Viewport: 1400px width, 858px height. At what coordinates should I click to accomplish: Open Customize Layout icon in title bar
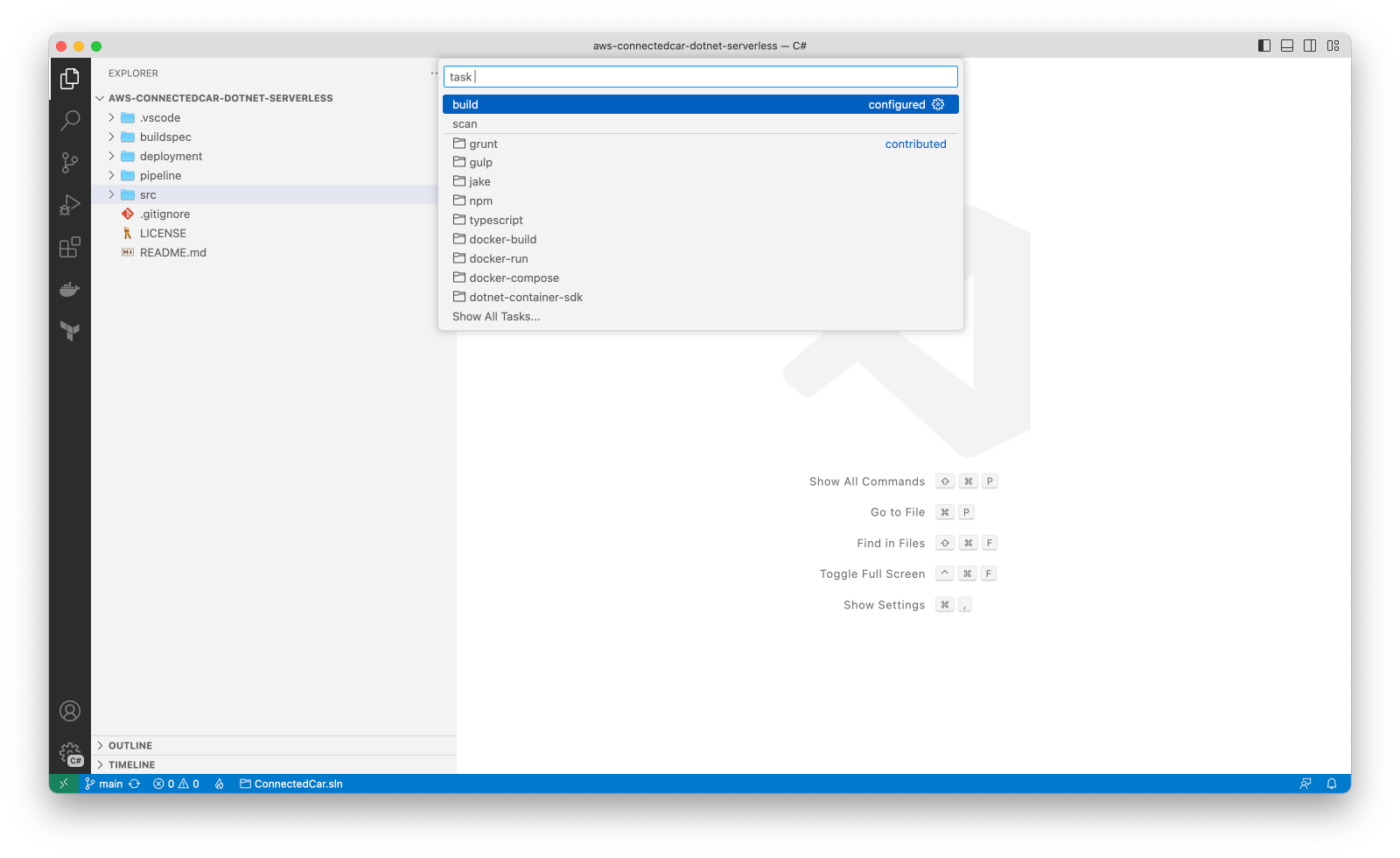[1333, 46]
